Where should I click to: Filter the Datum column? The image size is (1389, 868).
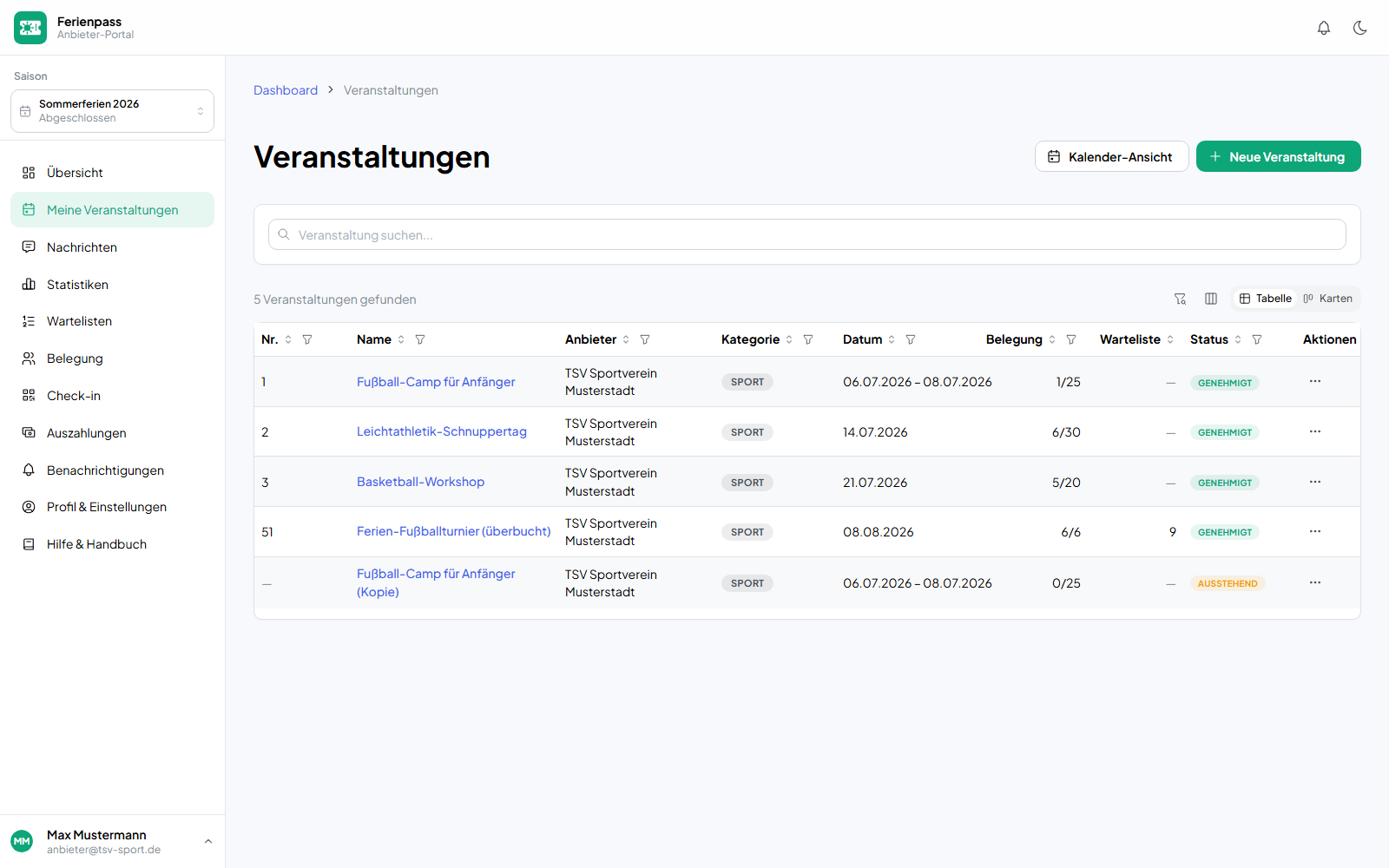[x=911, y=339]
